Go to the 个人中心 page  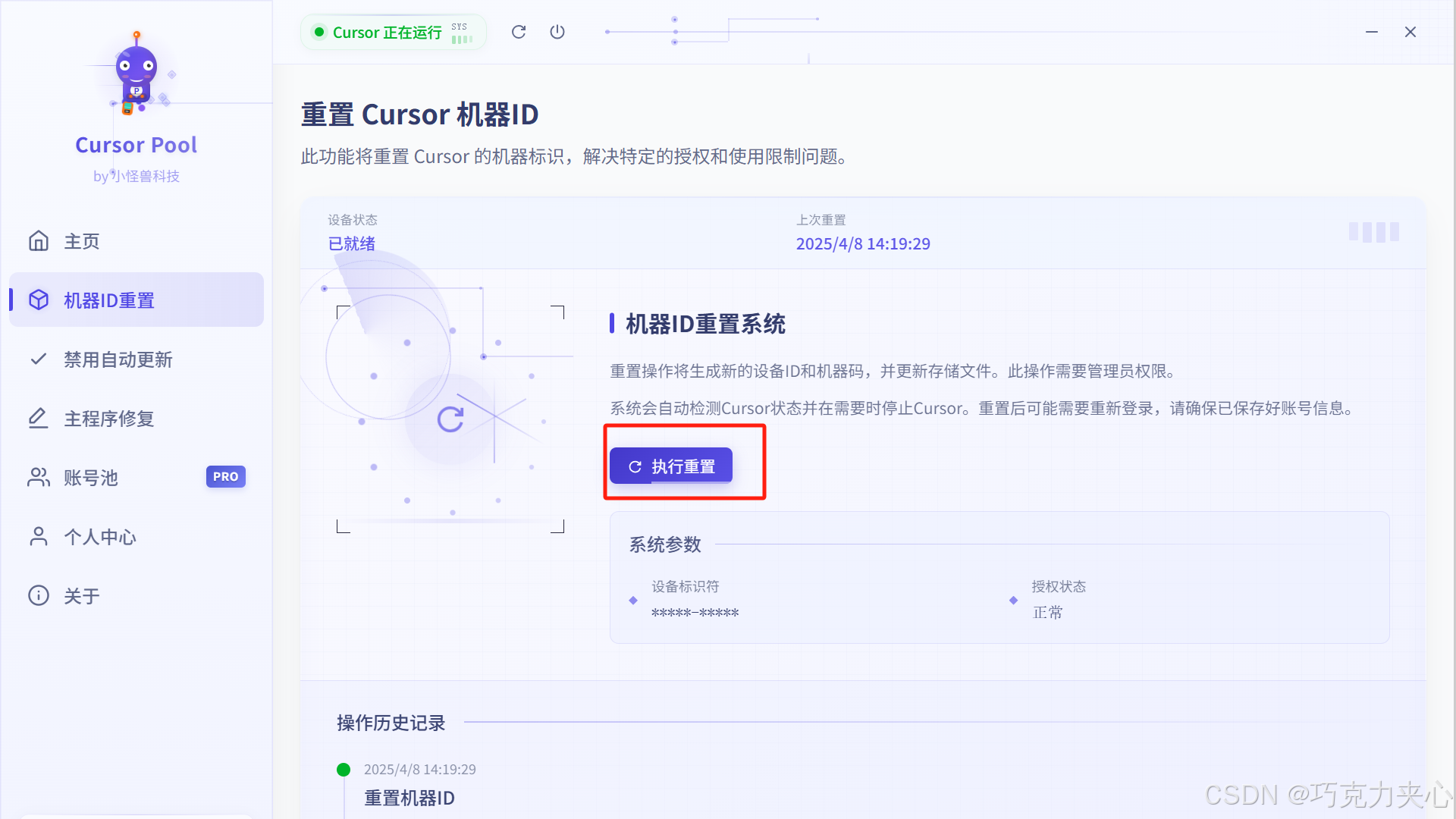[100, 537]
